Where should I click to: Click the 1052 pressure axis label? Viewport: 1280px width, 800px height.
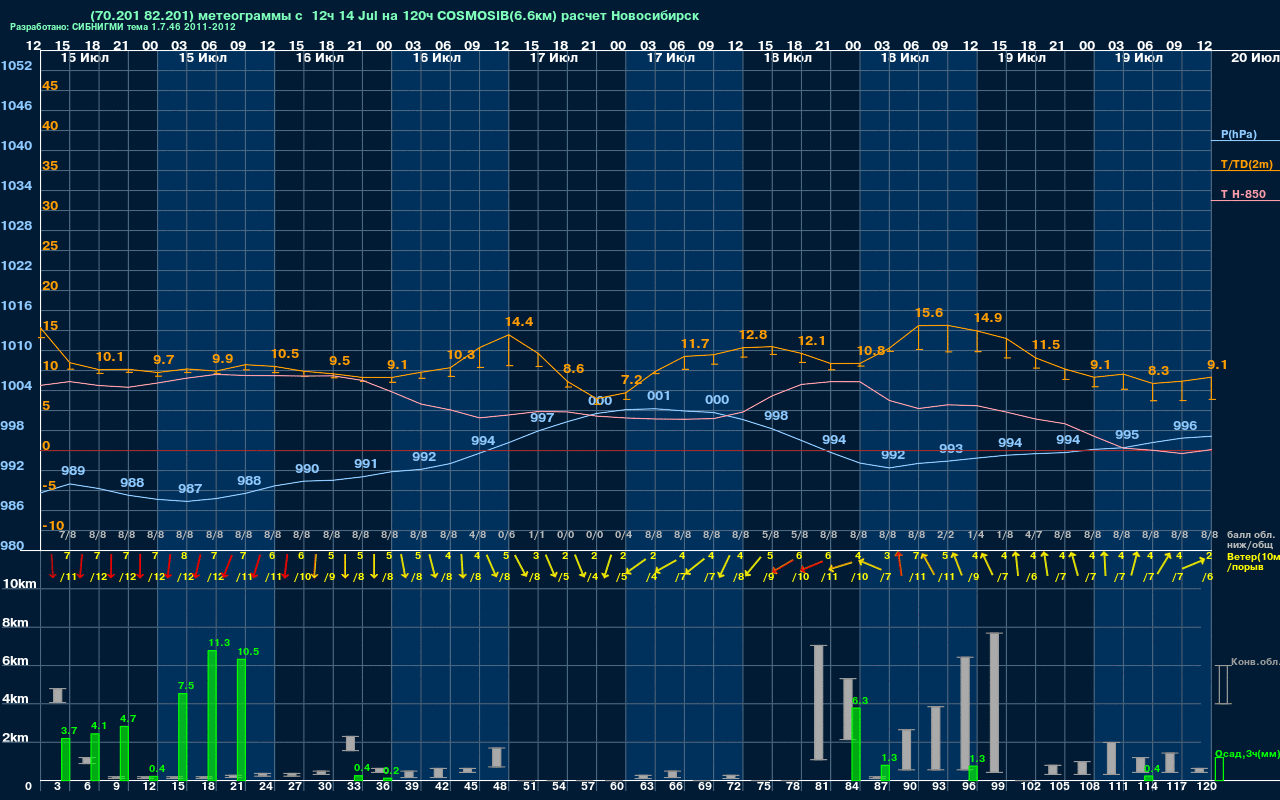tap(17, 66)
